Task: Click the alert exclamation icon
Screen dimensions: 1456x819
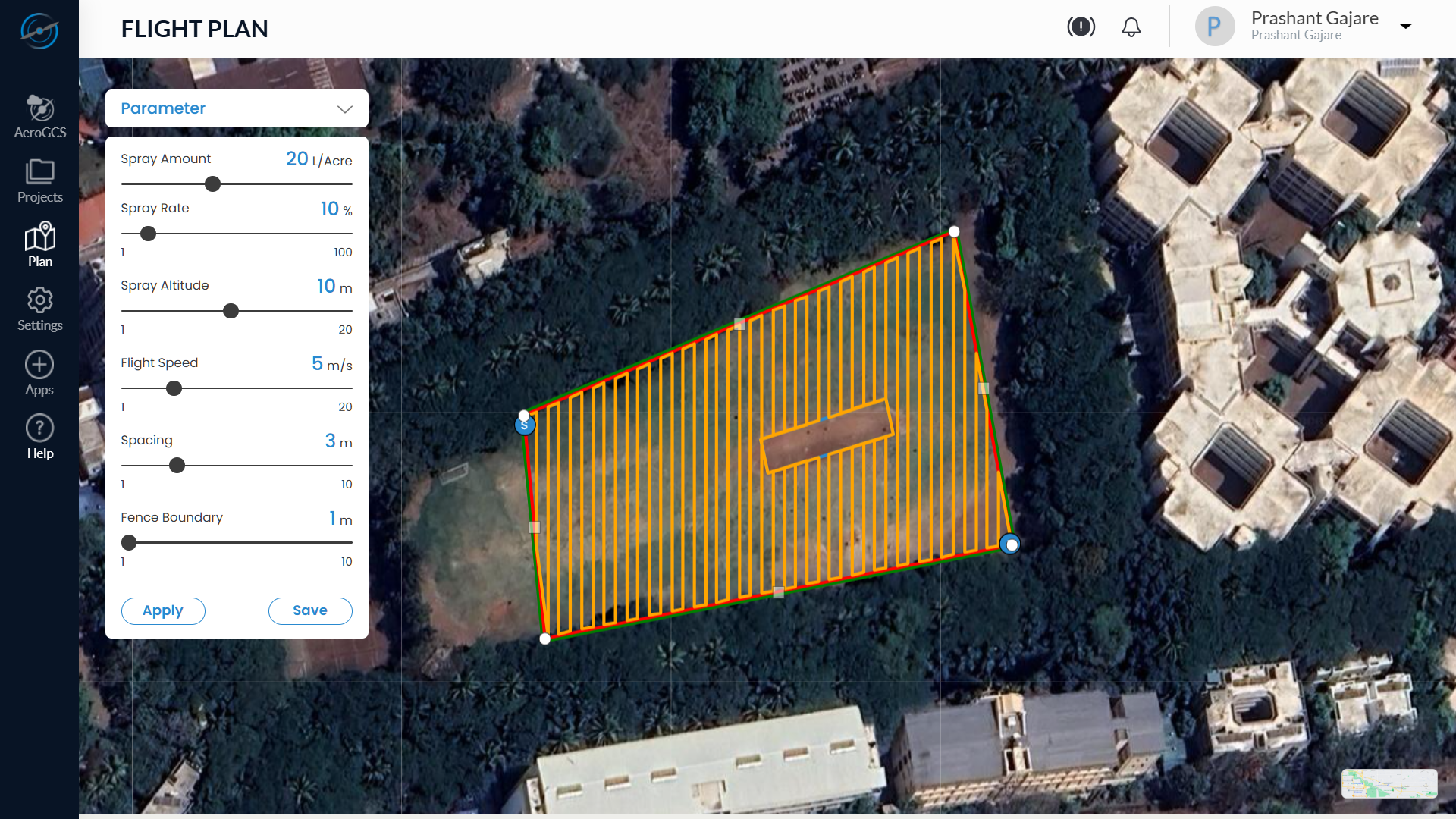Action: pyautogui.click(x=1081, y=27)
